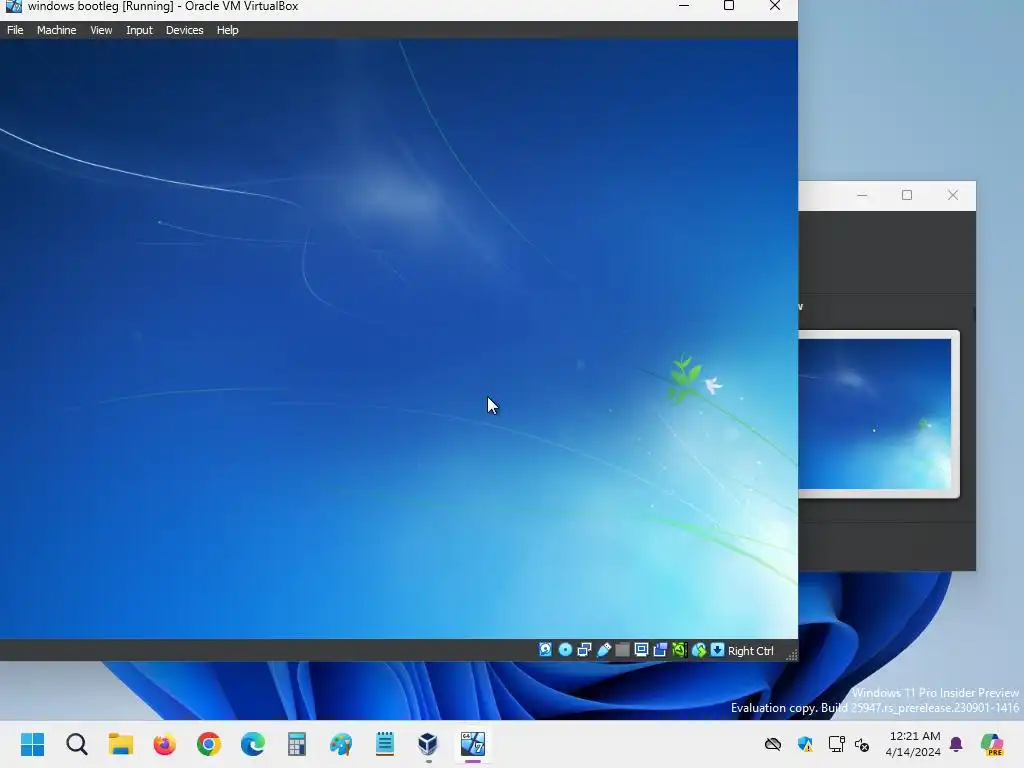Open Paint from the taskbar

341,744
